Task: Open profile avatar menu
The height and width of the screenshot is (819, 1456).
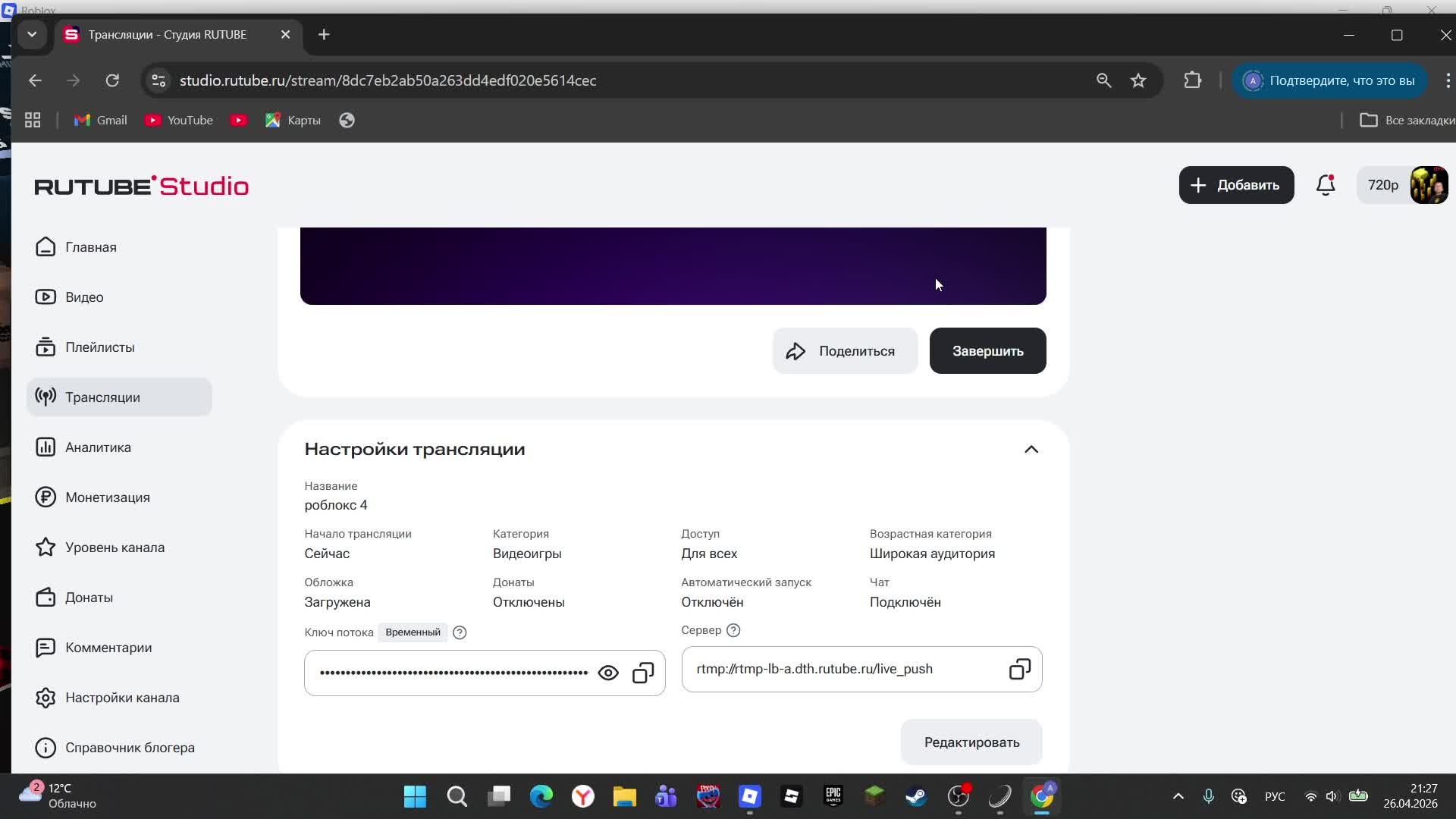Action: 1429,185
